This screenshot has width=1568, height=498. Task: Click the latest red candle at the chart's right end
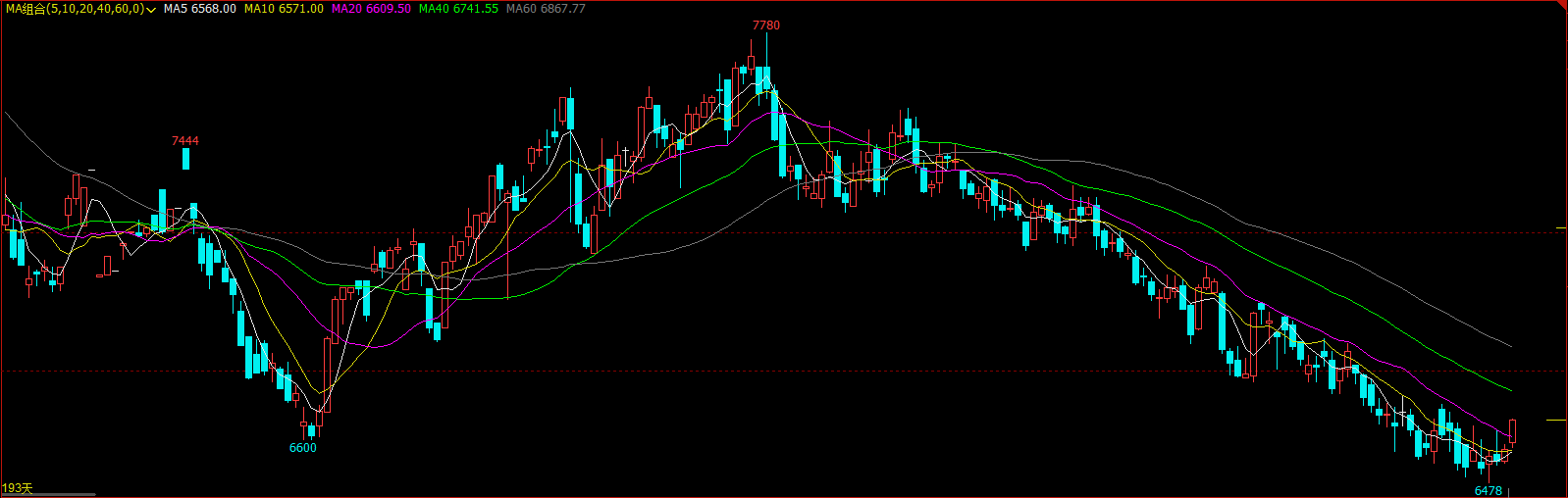[x=1513, y=430]
